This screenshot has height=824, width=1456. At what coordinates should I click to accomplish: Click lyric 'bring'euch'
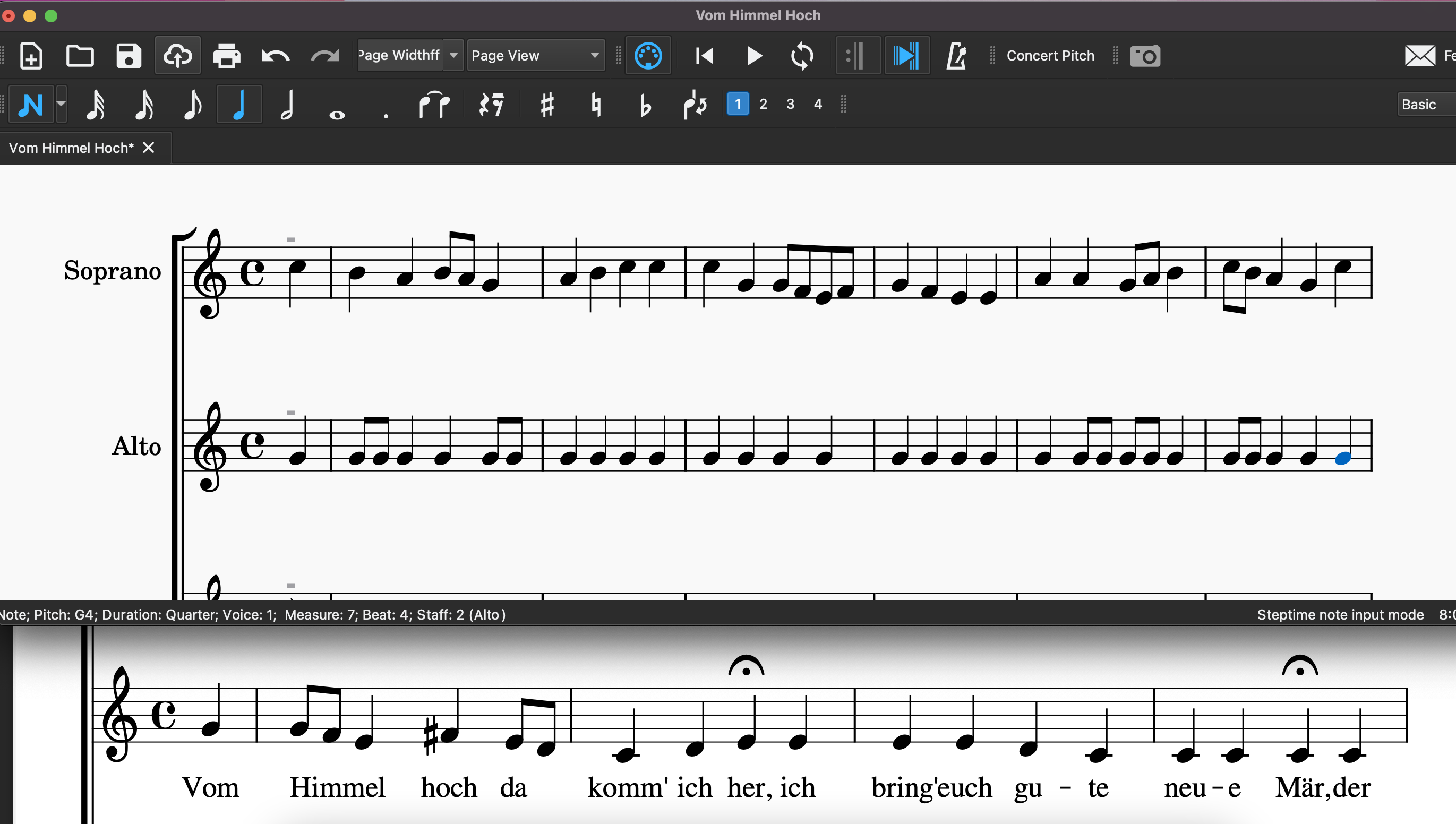click(x=931, y=788)
